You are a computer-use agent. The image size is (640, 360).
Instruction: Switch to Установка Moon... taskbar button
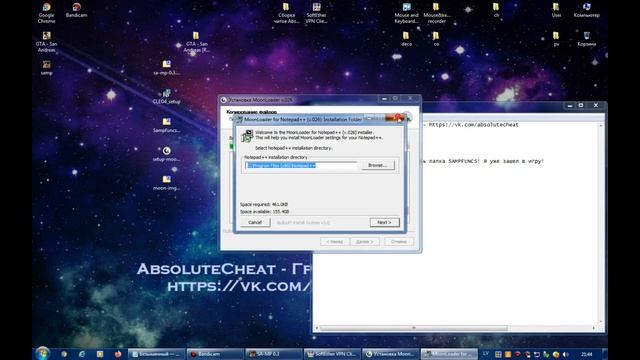point(391,354)
